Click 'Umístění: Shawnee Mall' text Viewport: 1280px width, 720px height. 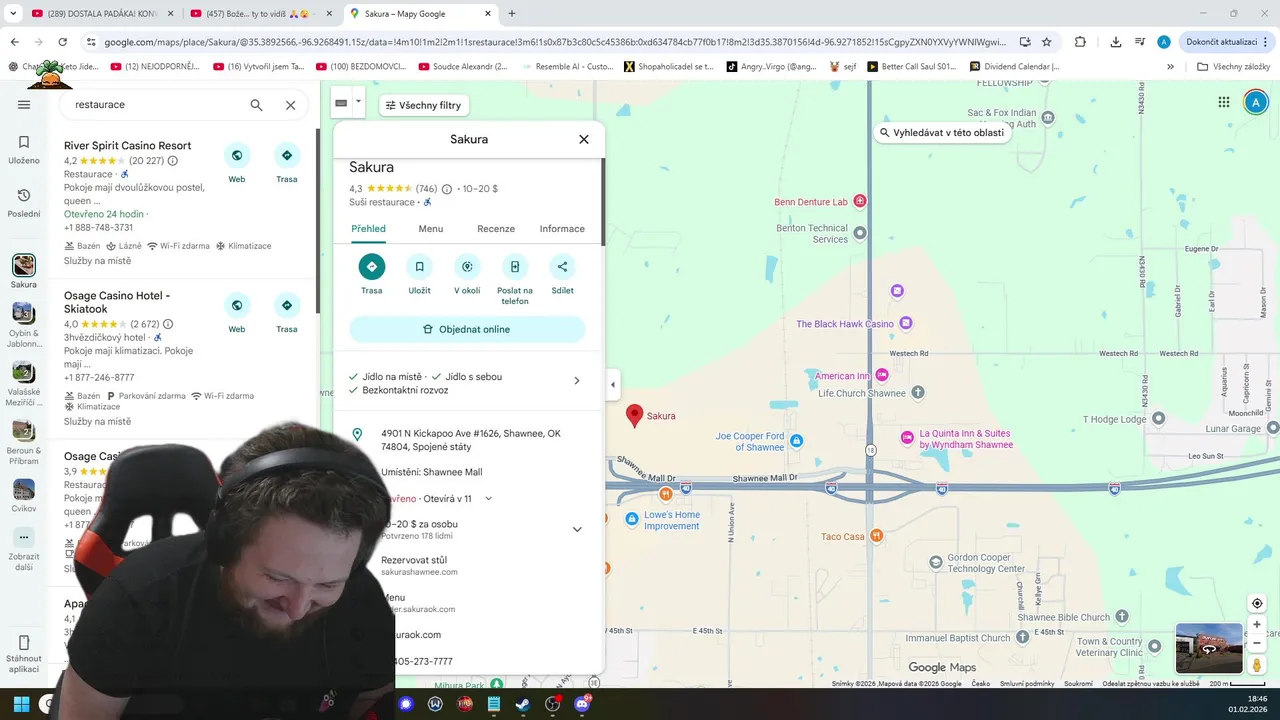click(431, 472)
